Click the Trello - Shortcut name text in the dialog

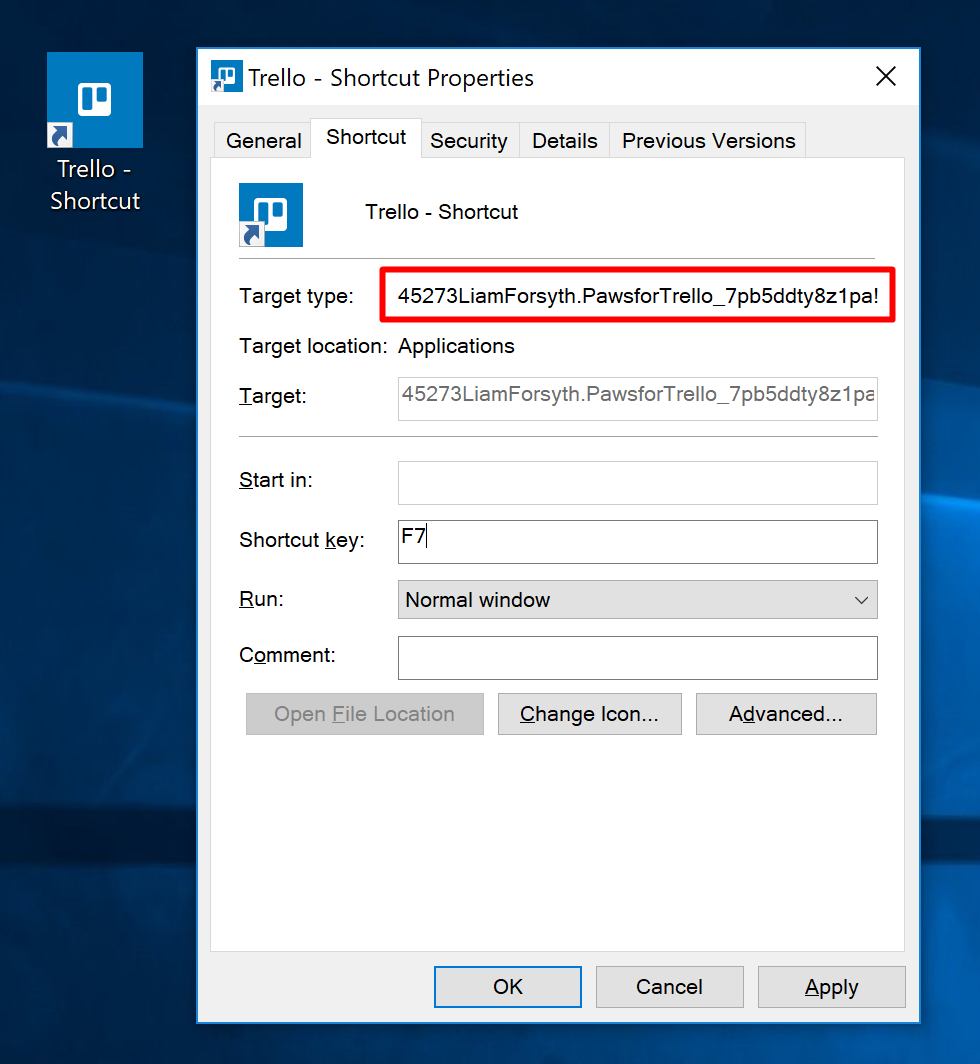click(x=441, y=212)
